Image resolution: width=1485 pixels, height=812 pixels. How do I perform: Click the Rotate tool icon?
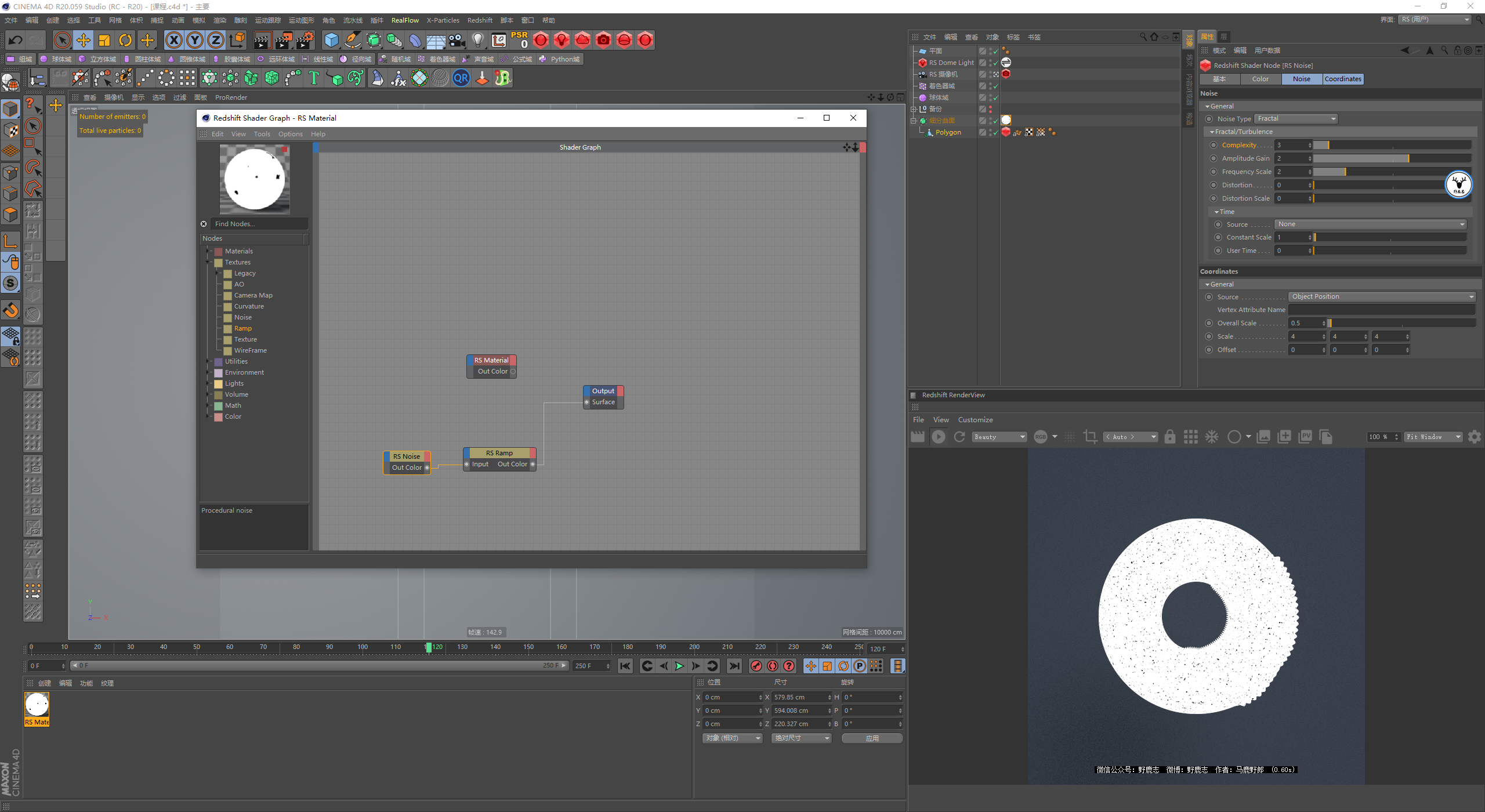click(x=125, y=40)
